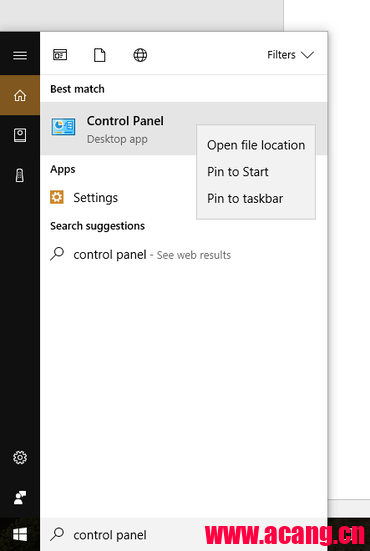Open the Devices (speaker) sidebar icon
Image resolution: width=370 pixels, height=551 pixels.
click(20, 175)
